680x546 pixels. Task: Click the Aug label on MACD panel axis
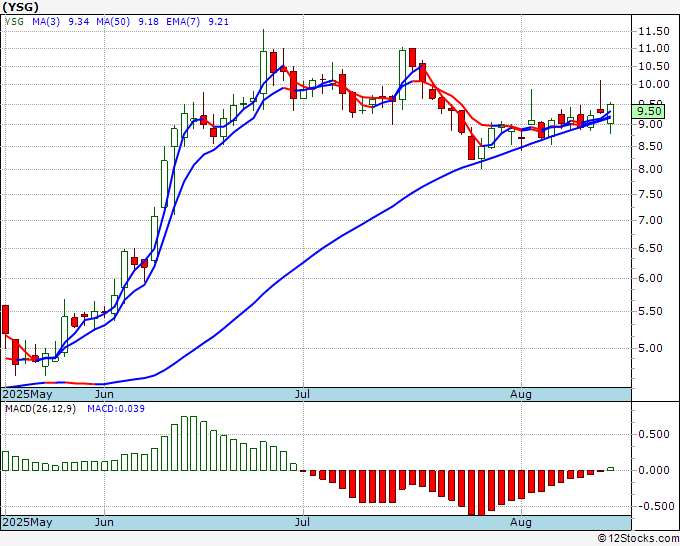521,522
